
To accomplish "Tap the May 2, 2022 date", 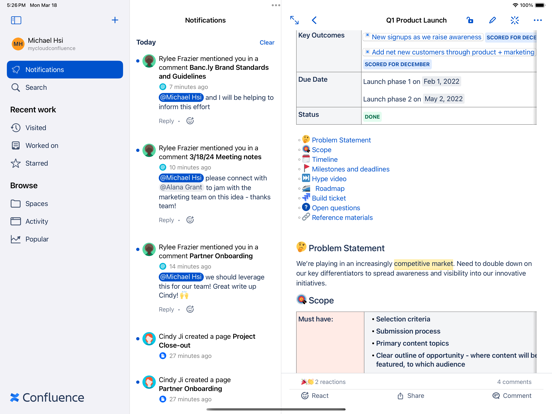I will [444, 99].
